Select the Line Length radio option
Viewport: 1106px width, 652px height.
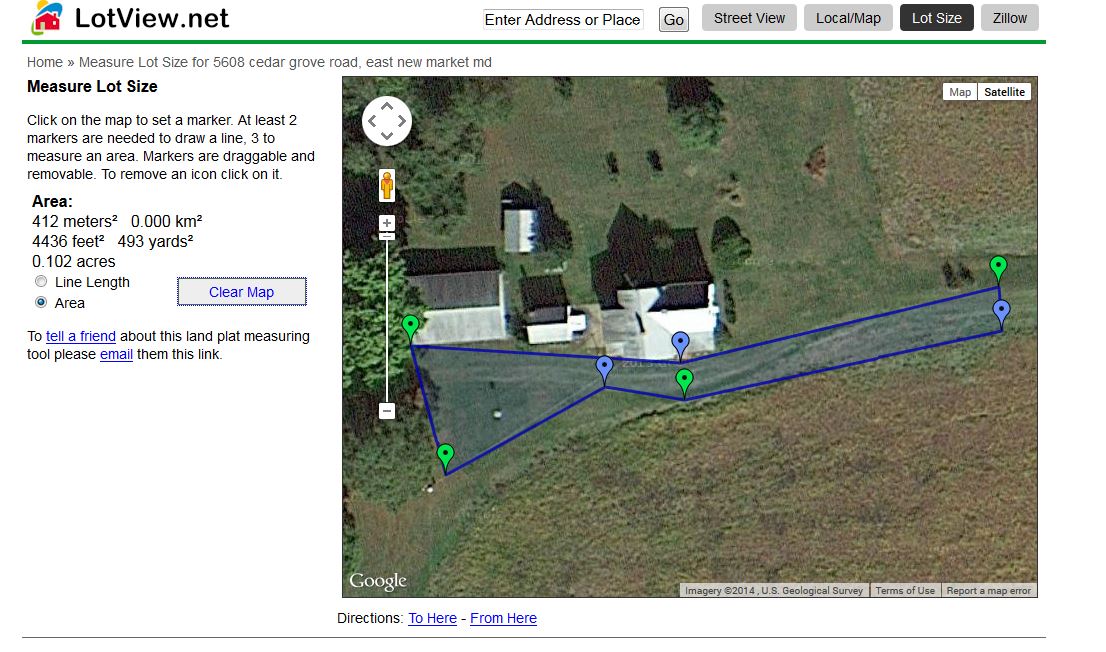(x=42, y=282)
